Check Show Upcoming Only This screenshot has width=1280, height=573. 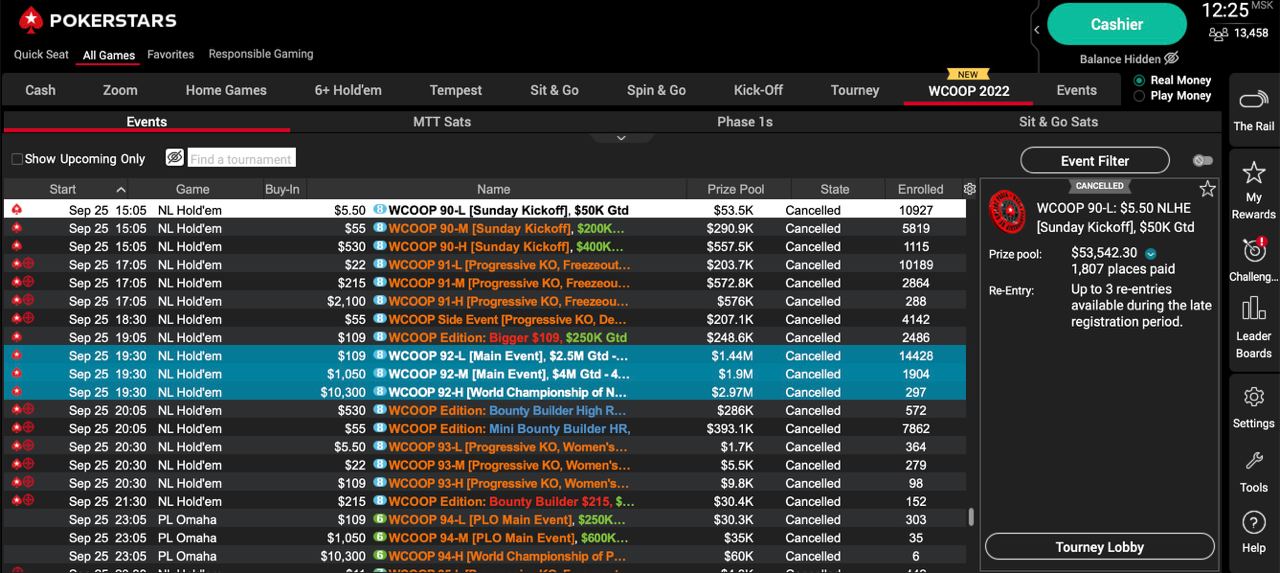pos(17,159)
